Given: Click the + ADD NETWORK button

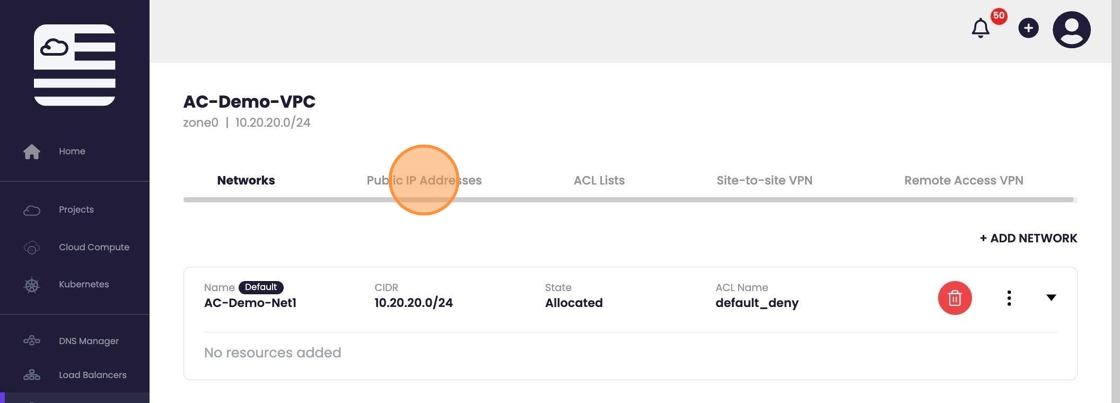Looking at the screenshot, I should coord(1028,238).
